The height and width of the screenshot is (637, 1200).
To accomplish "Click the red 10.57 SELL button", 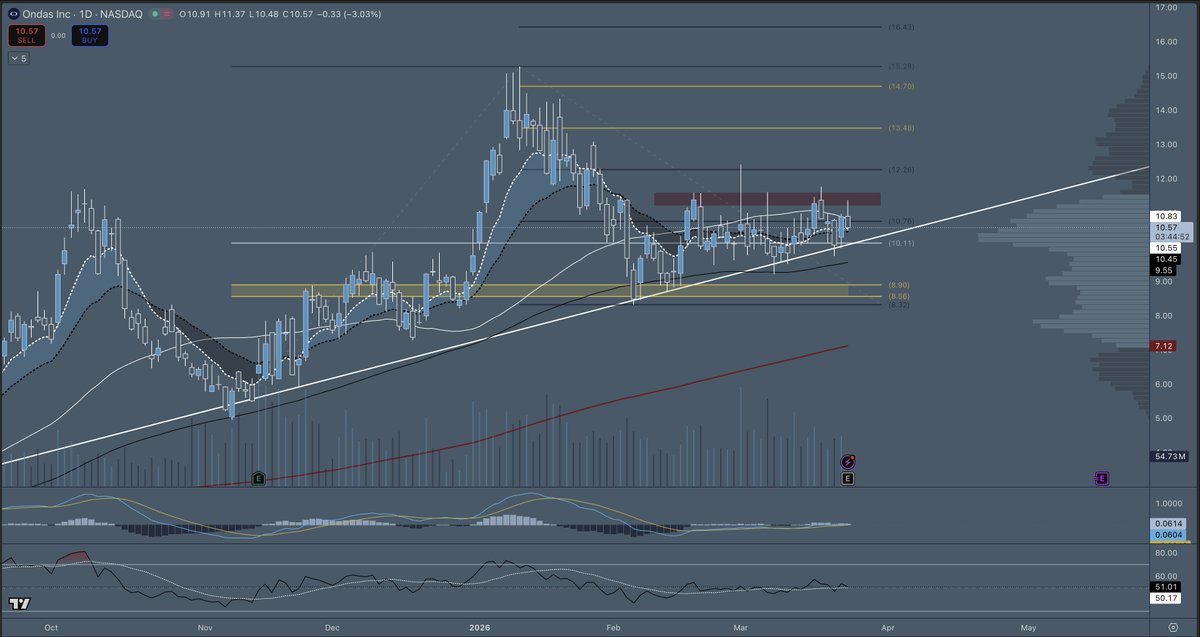I will click(25, 35).
